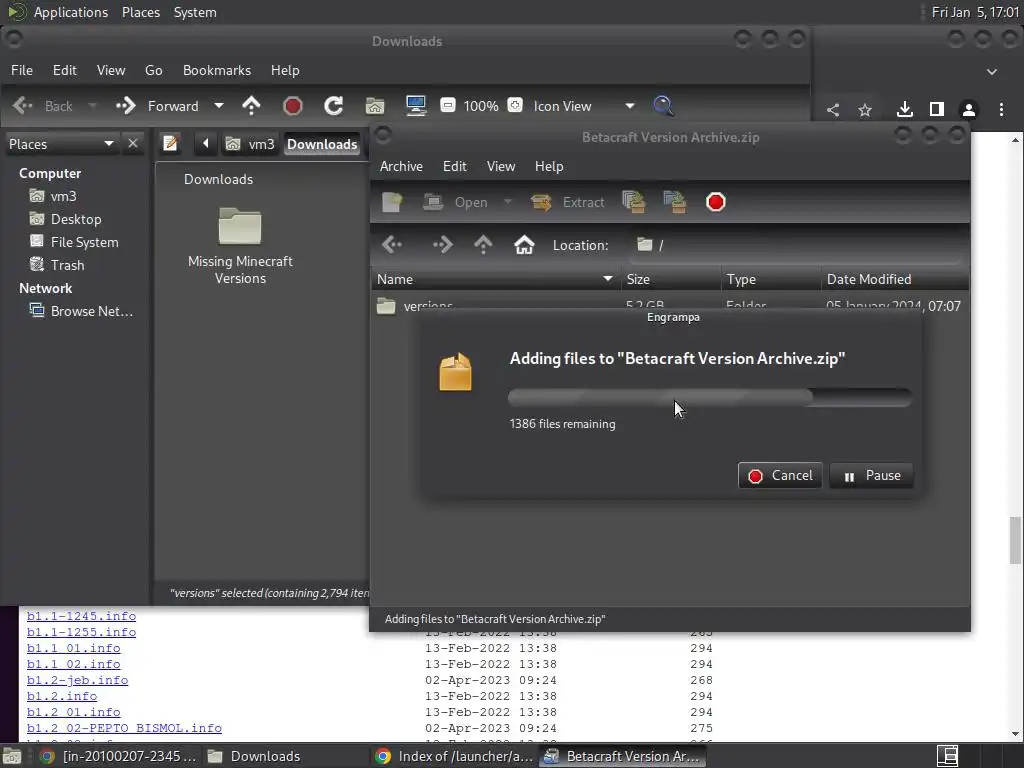Select Trash in Places sidebar
The image size is (1024, 768).
(57, 265)
